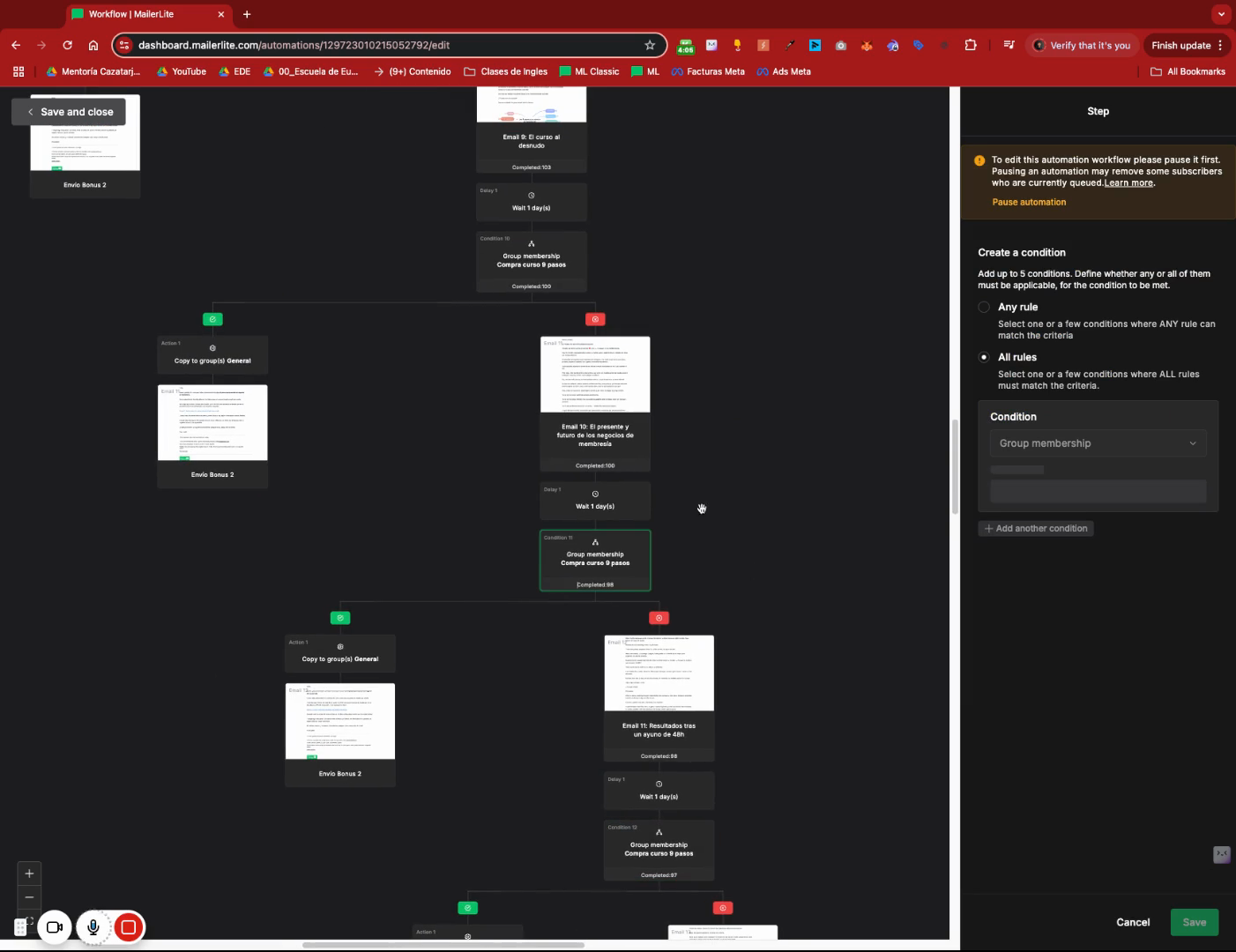Image resolution: width=1236 pixels, height=952 pixels.
Task: Open the (9+) Contenido bookmark
Action: (x=413, y=71)
